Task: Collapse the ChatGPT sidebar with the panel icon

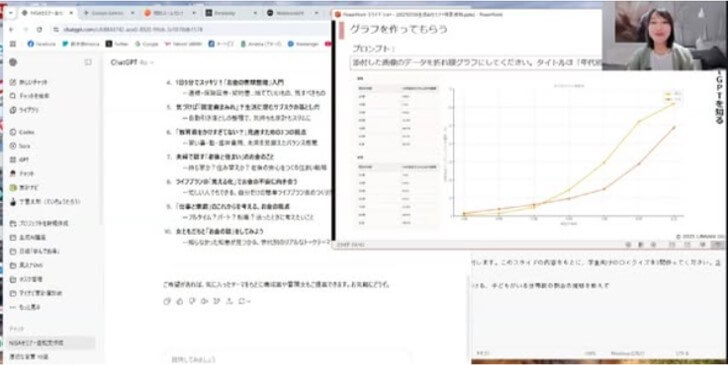Action: click(x=88, y=62)
